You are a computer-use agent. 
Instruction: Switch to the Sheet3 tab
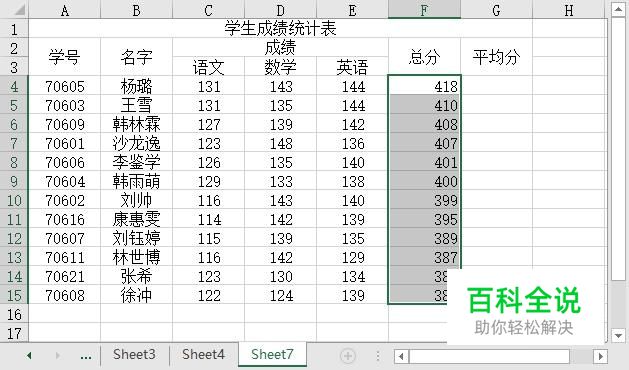pos(134,355)
